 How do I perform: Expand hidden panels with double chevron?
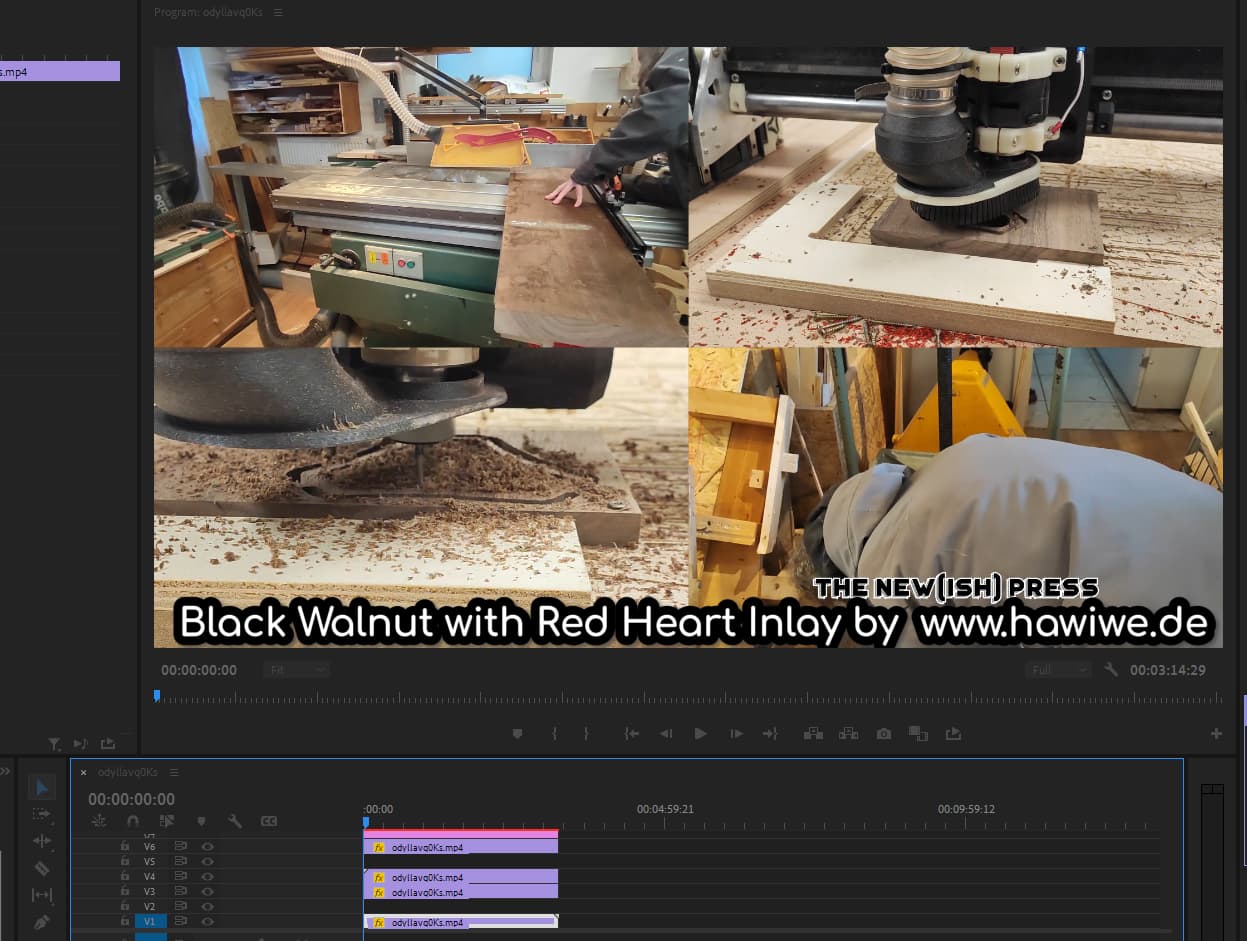[x=5, y=772]
